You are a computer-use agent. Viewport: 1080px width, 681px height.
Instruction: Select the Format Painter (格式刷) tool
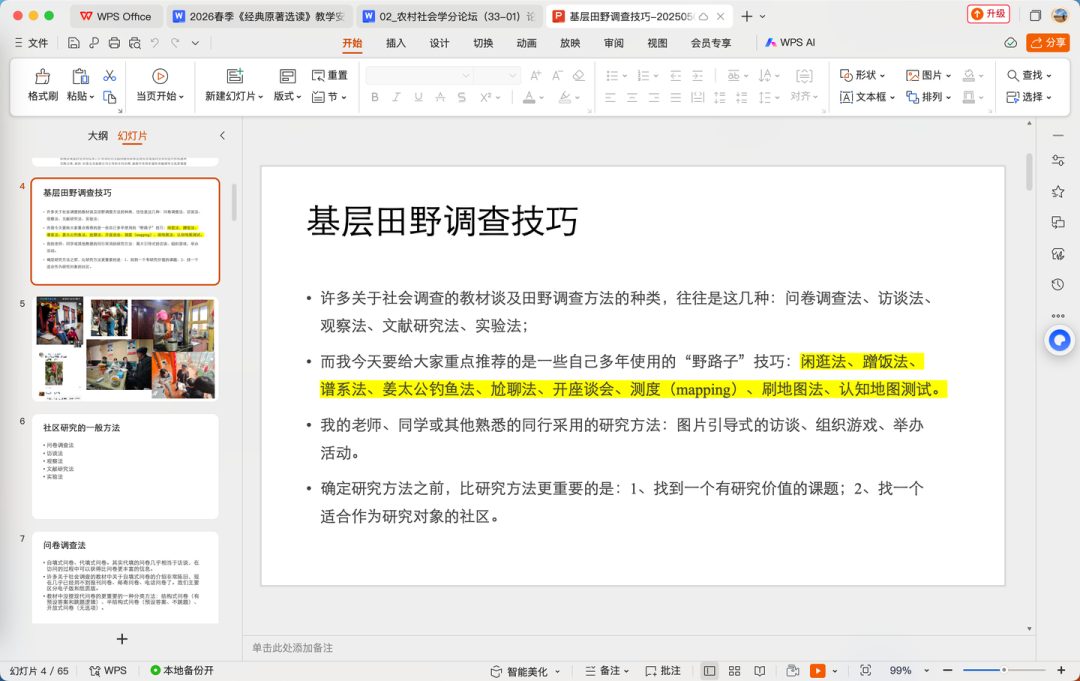point(43,85)
